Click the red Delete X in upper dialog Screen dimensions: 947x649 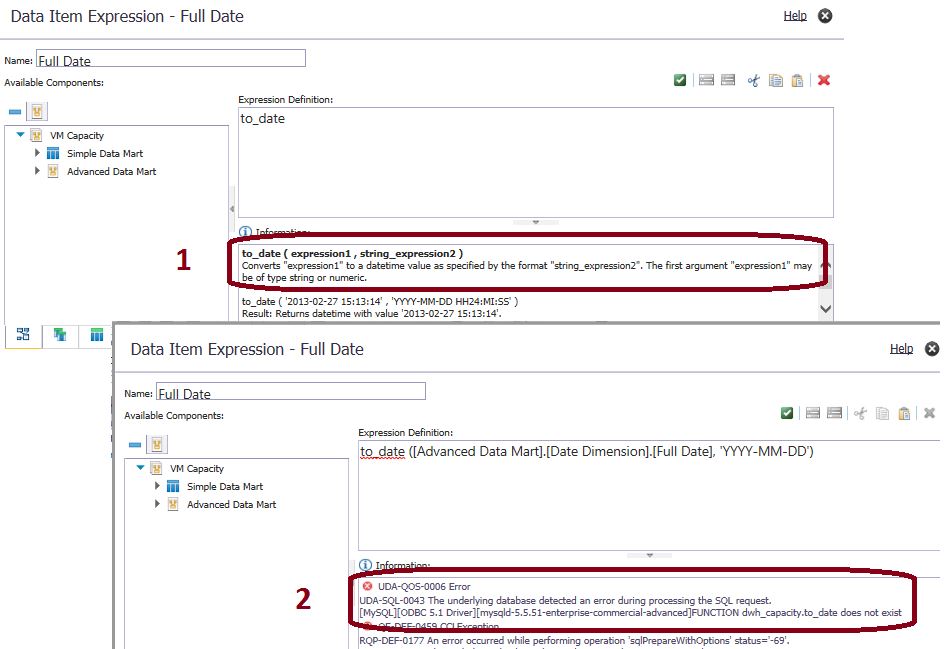tap(824, 80)
